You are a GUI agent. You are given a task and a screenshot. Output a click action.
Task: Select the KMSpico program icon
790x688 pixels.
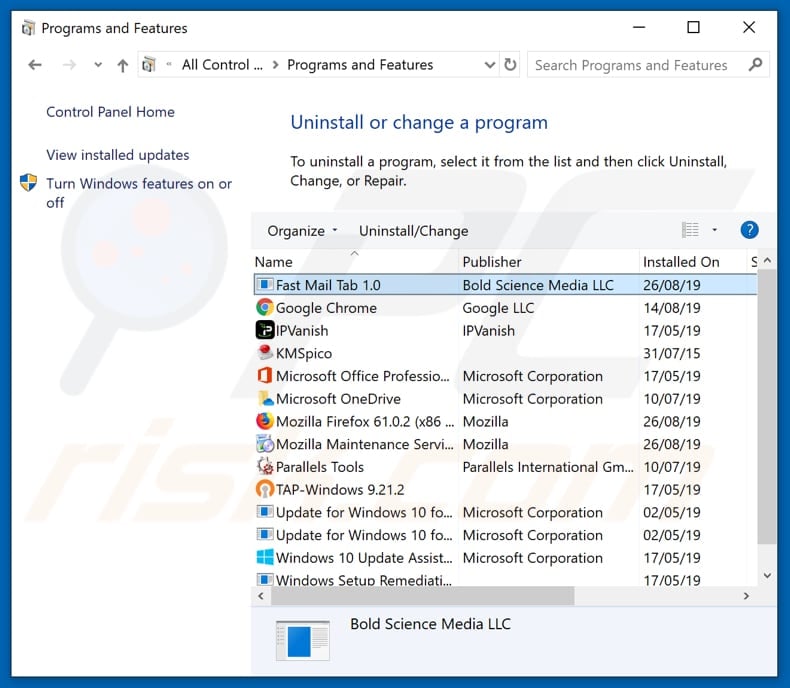(265, 352)
